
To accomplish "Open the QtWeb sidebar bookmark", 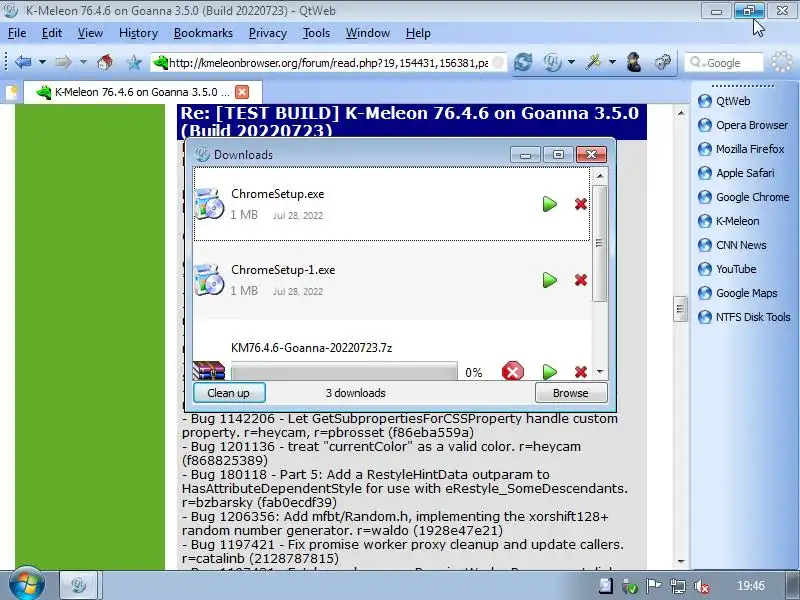I will pyautogui.click(x=724, y=101).
